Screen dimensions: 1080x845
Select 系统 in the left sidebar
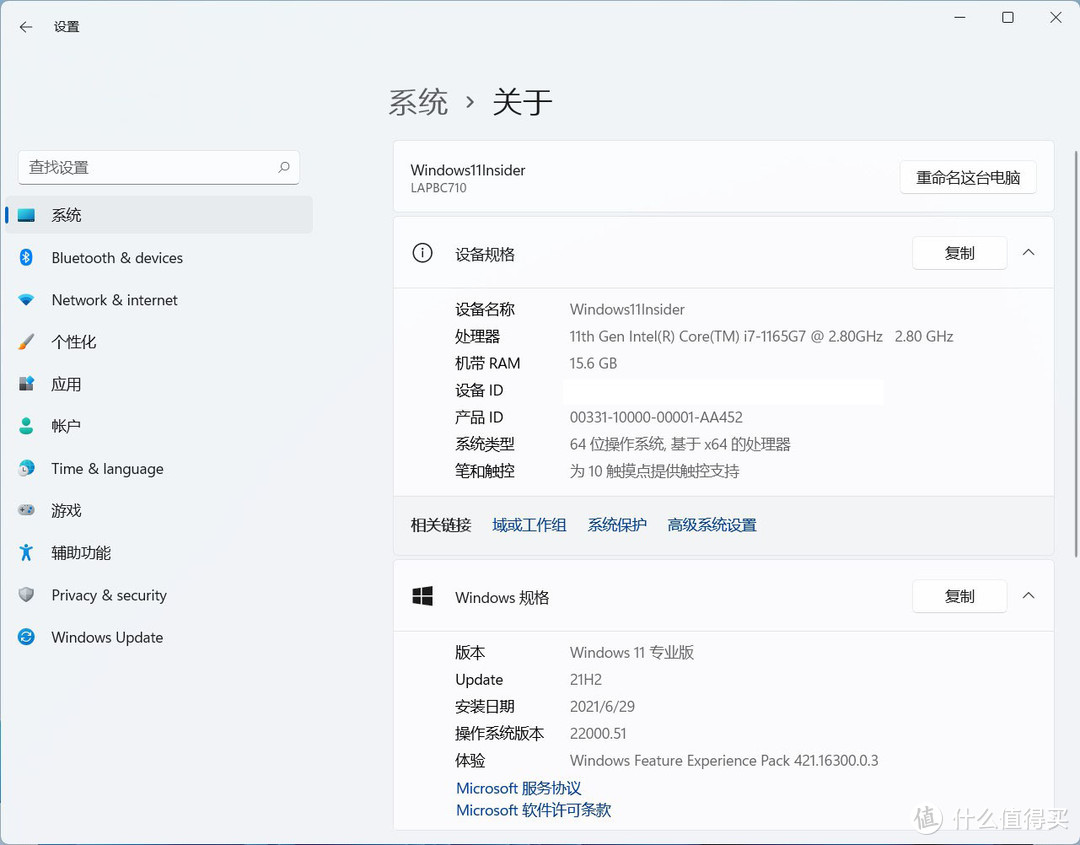click(66, 214)
